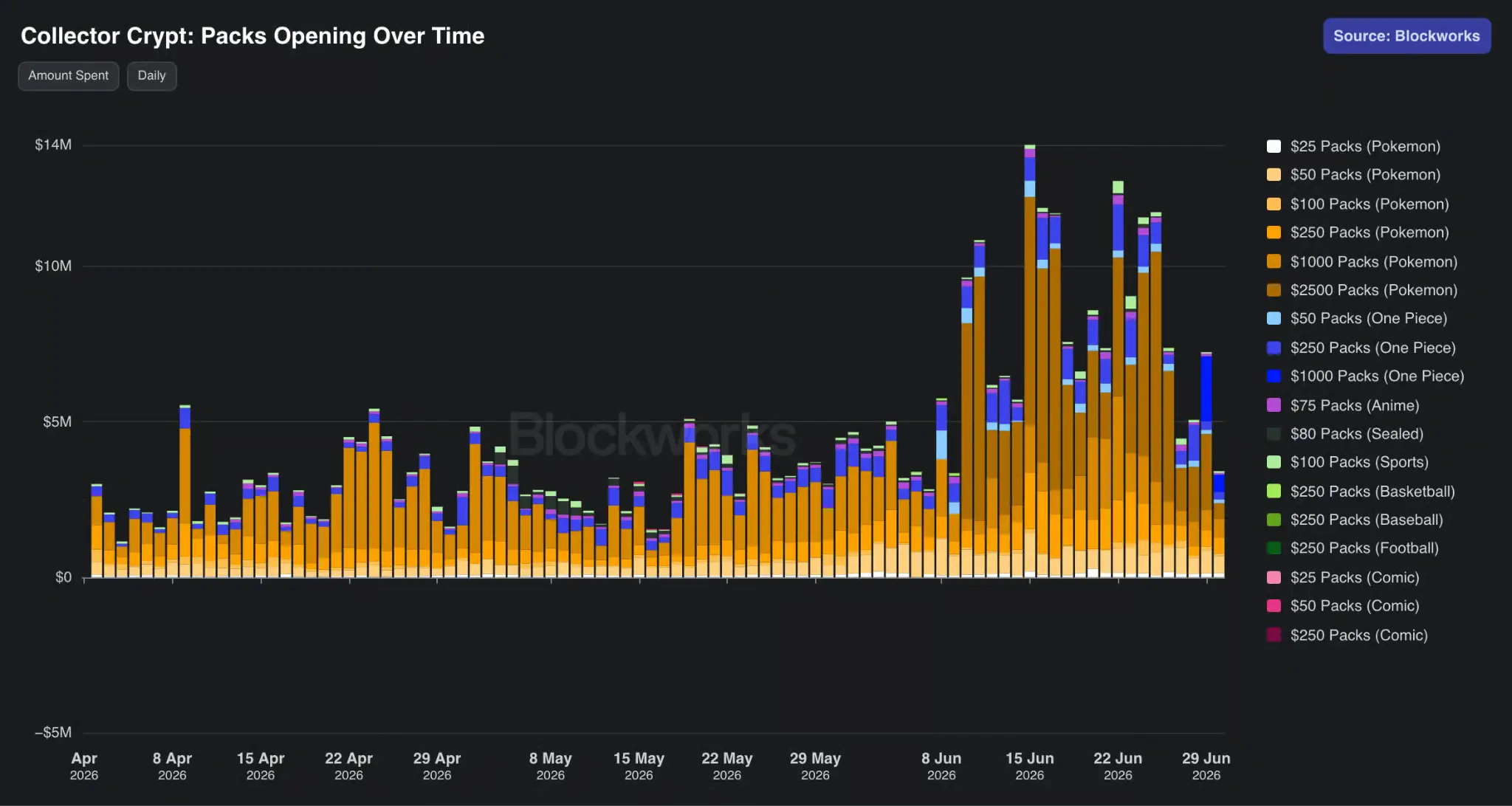Click the $10M y-axis label

(53, 266)
